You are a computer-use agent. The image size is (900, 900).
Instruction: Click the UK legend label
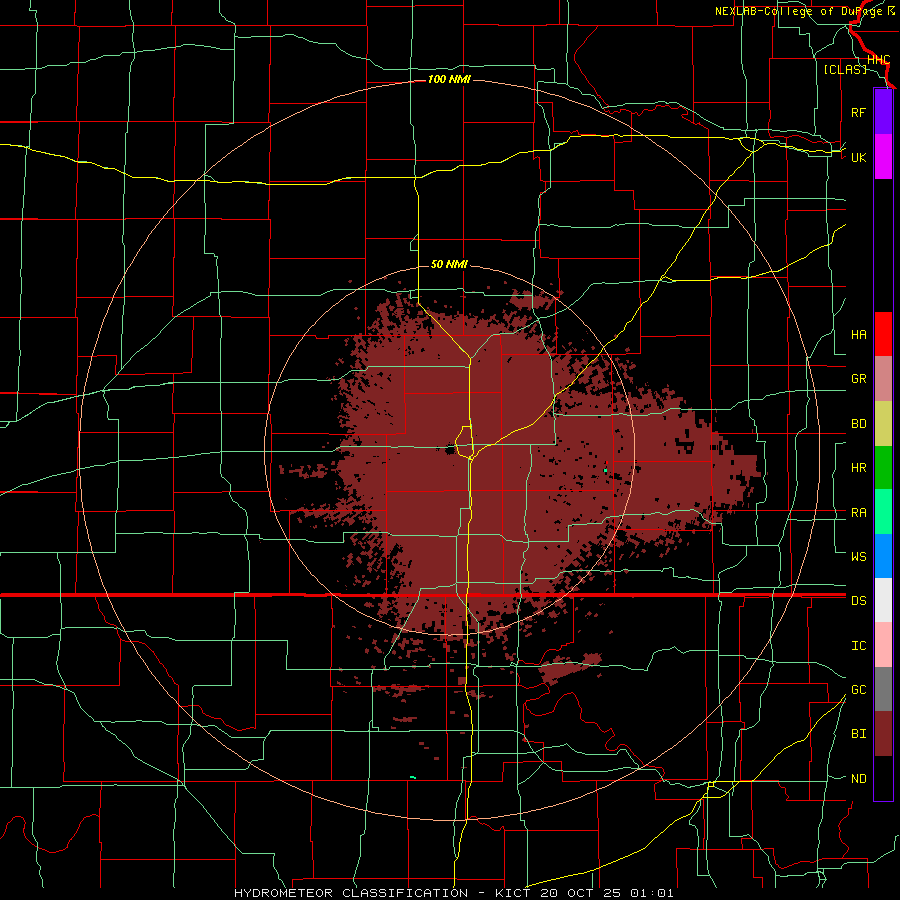[x=858, y=157]
